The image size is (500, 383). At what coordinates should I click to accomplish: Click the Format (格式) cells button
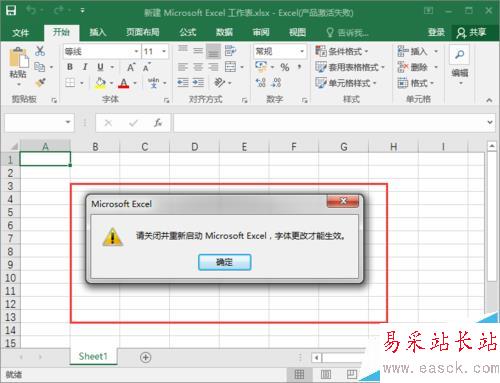tap(416, 83)
